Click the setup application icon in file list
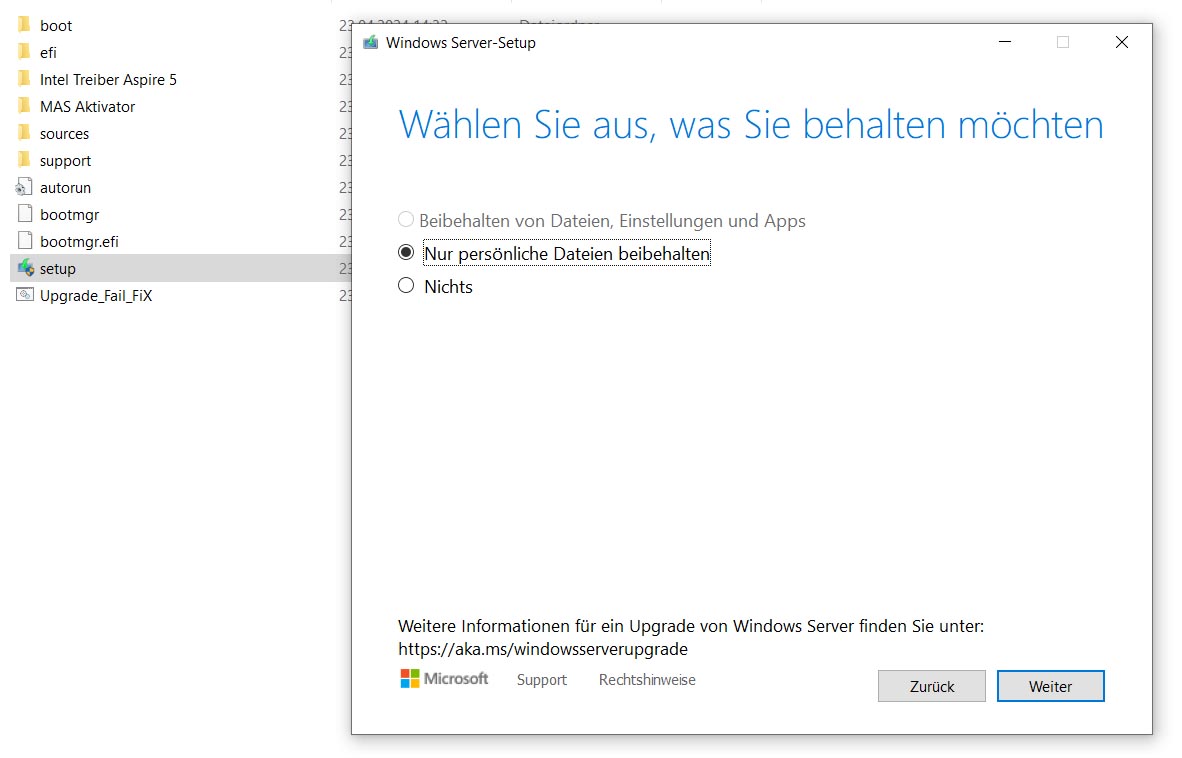This screenshot has height=758, width=1182. 26,268
